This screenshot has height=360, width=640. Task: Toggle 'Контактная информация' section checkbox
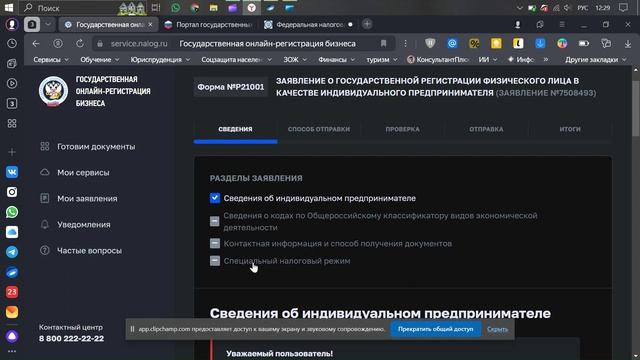215,243
